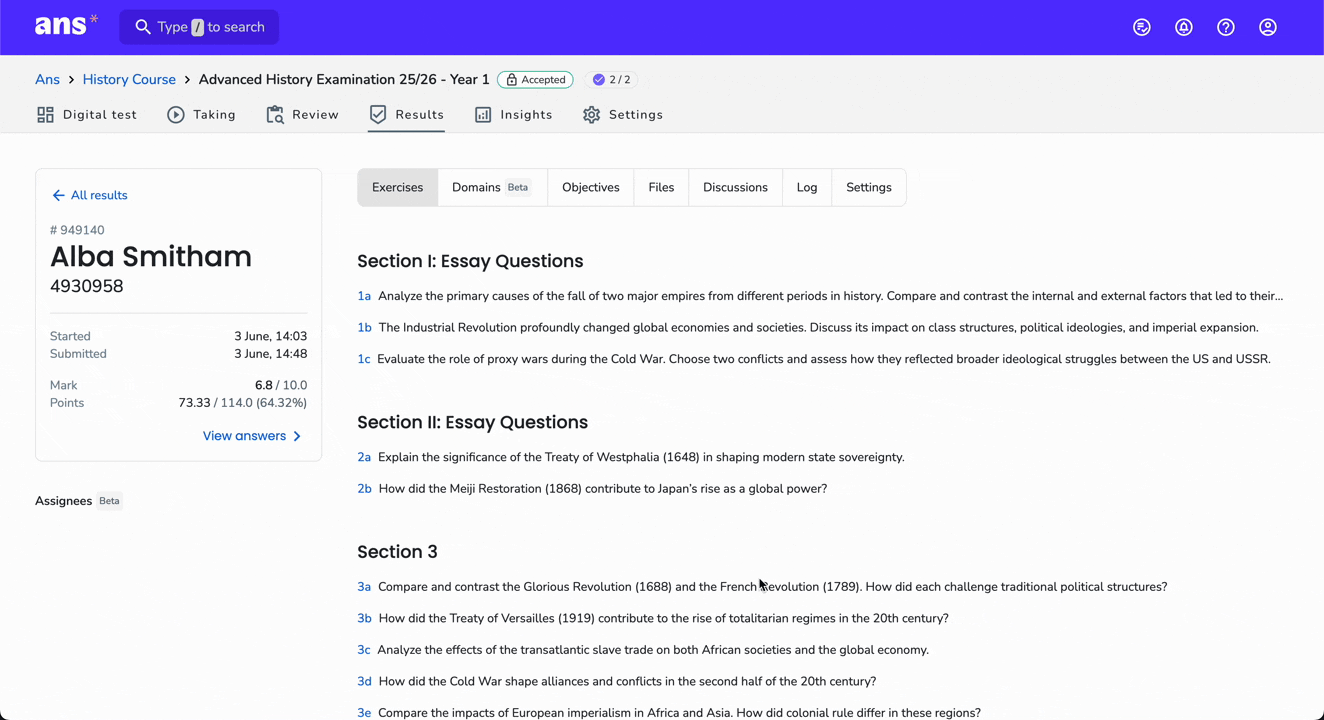
Task: Switch to the Objectives sub-tab
Action: click(x=591, y=188)
